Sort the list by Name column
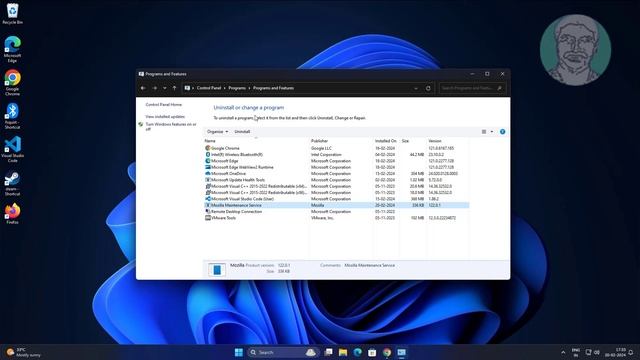 [256, 141]
